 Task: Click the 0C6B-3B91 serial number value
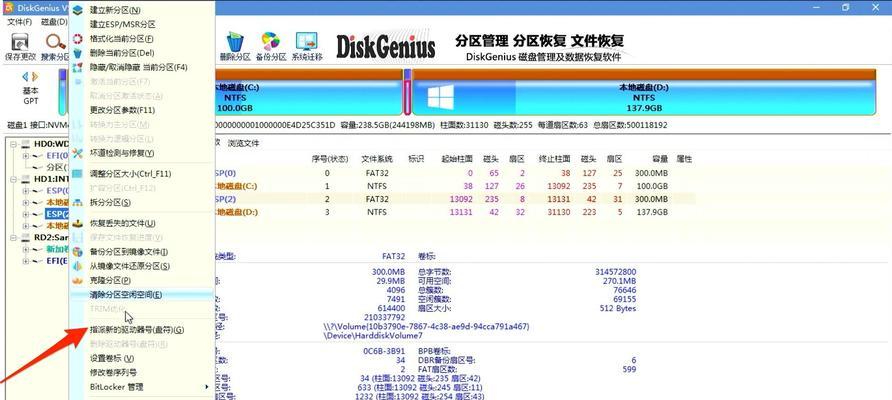384,351
